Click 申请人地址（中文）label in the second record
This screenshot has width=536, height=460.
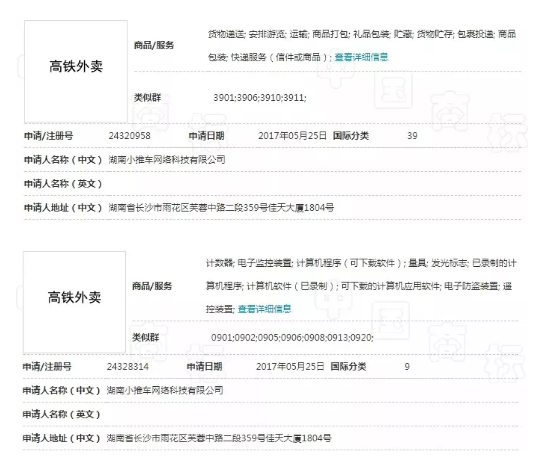click(61, 438)
